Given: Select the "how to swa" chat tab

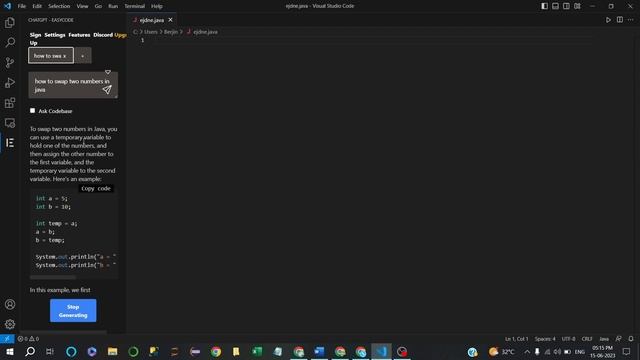Looking at the screenshot, I should [x=51, y=56].
